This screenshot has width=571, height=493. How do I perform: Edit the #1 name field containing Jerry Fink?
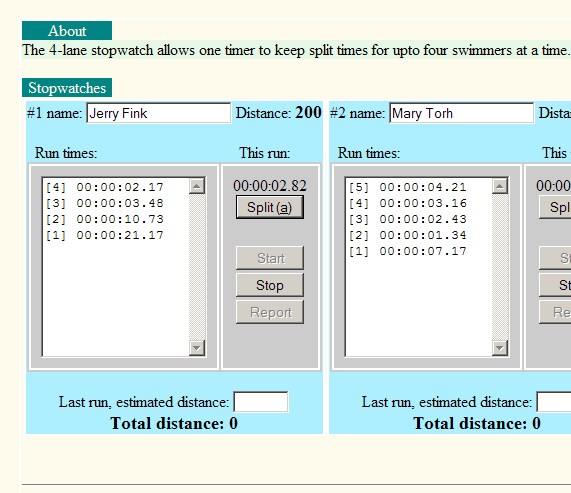click(158, 113)
